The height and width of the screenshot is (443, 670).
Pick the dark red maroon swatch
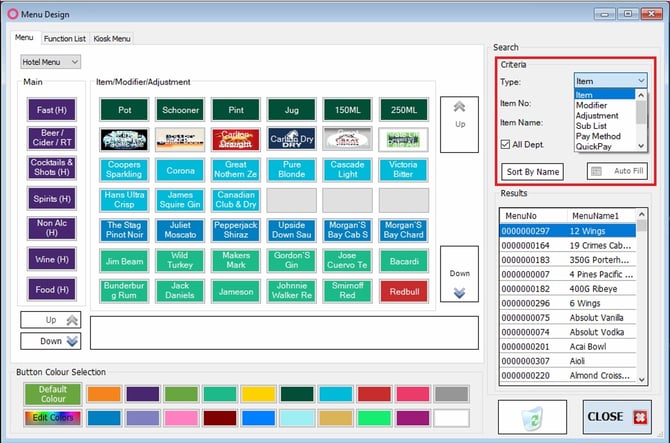click(x=220, y=418)
